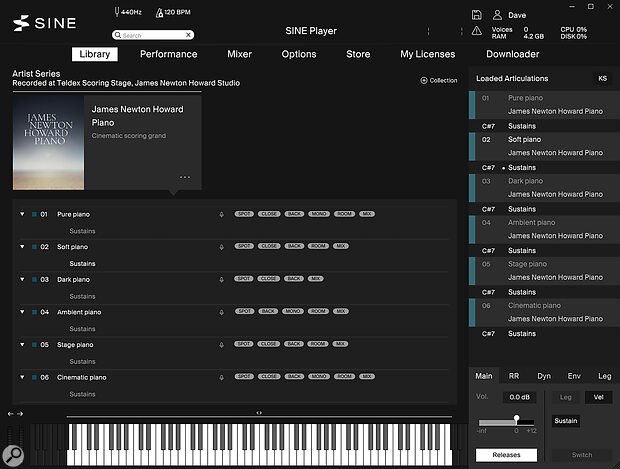Image resolution: width=620 pixels, height=469 pixels.
Task: Open the Dave user account icon
Action: tap(497, 15)
